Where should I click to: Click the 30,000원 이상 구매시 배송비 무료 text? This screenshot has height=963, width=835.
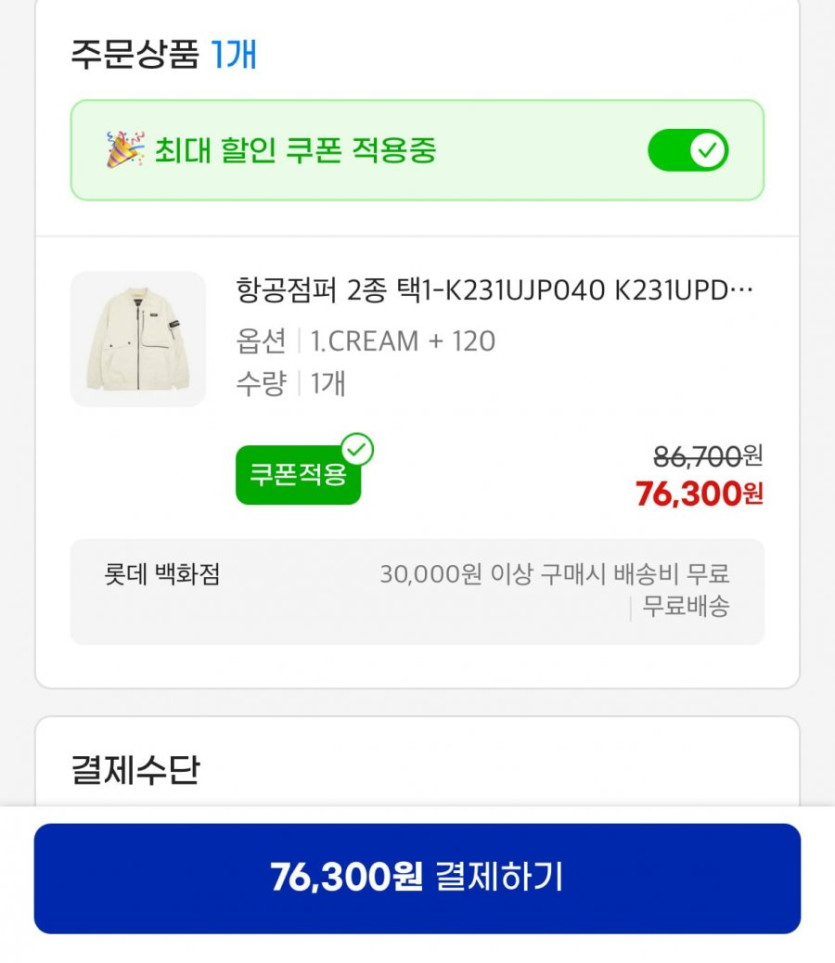click(554, 574)
